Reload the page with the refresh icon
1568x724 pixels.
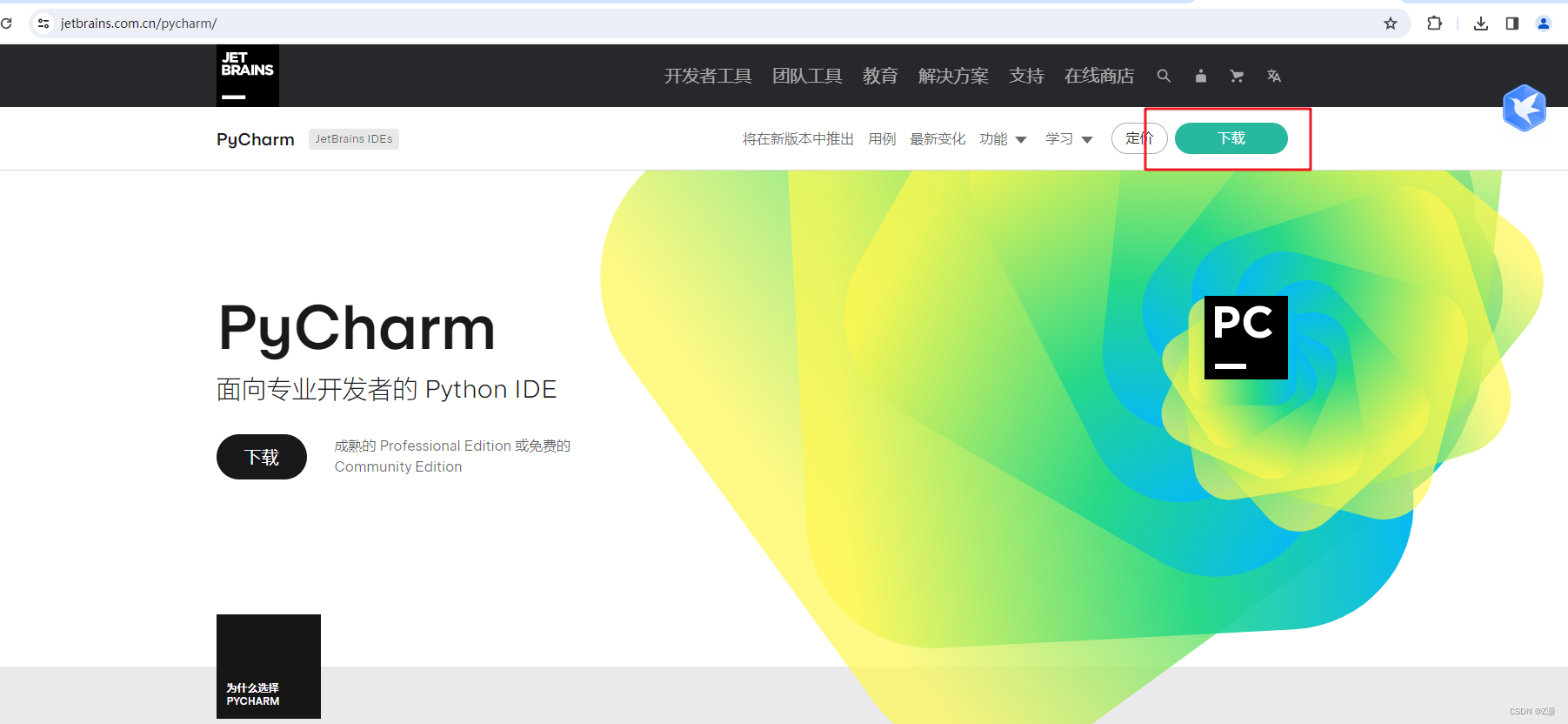(x=6, y=23)
